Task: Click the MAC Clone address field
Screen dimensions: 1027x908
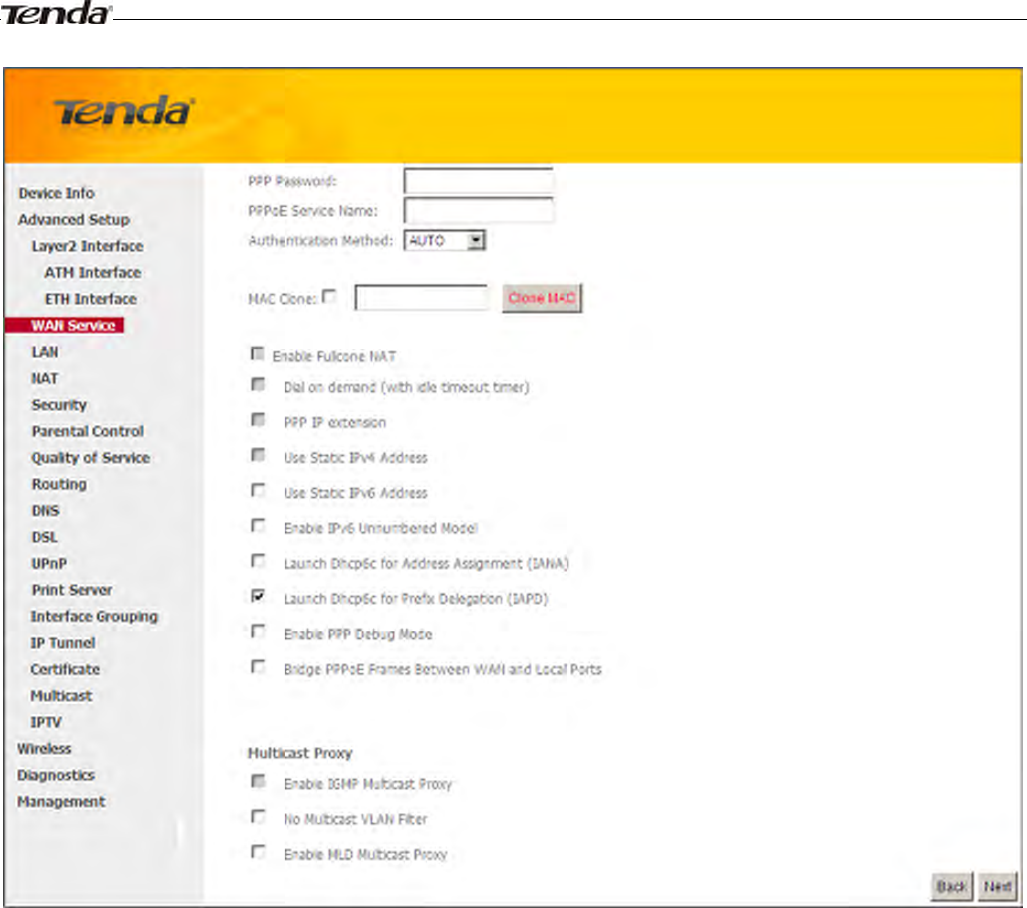Action: pyautogui.click(x=421, y=297)
